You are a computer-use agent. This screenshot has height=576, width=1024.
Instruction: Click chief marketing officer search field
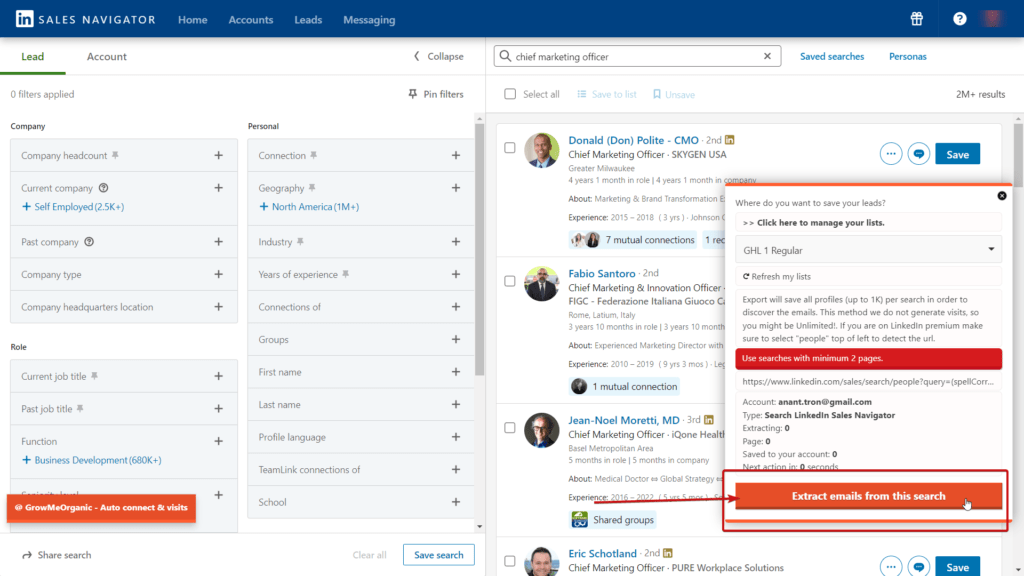click(x=637, y=56)
